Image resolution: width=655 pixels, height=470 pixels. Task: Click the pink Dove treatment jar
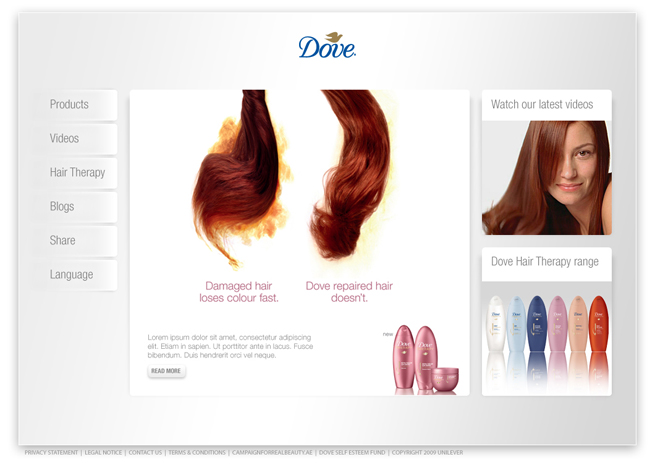445,379
